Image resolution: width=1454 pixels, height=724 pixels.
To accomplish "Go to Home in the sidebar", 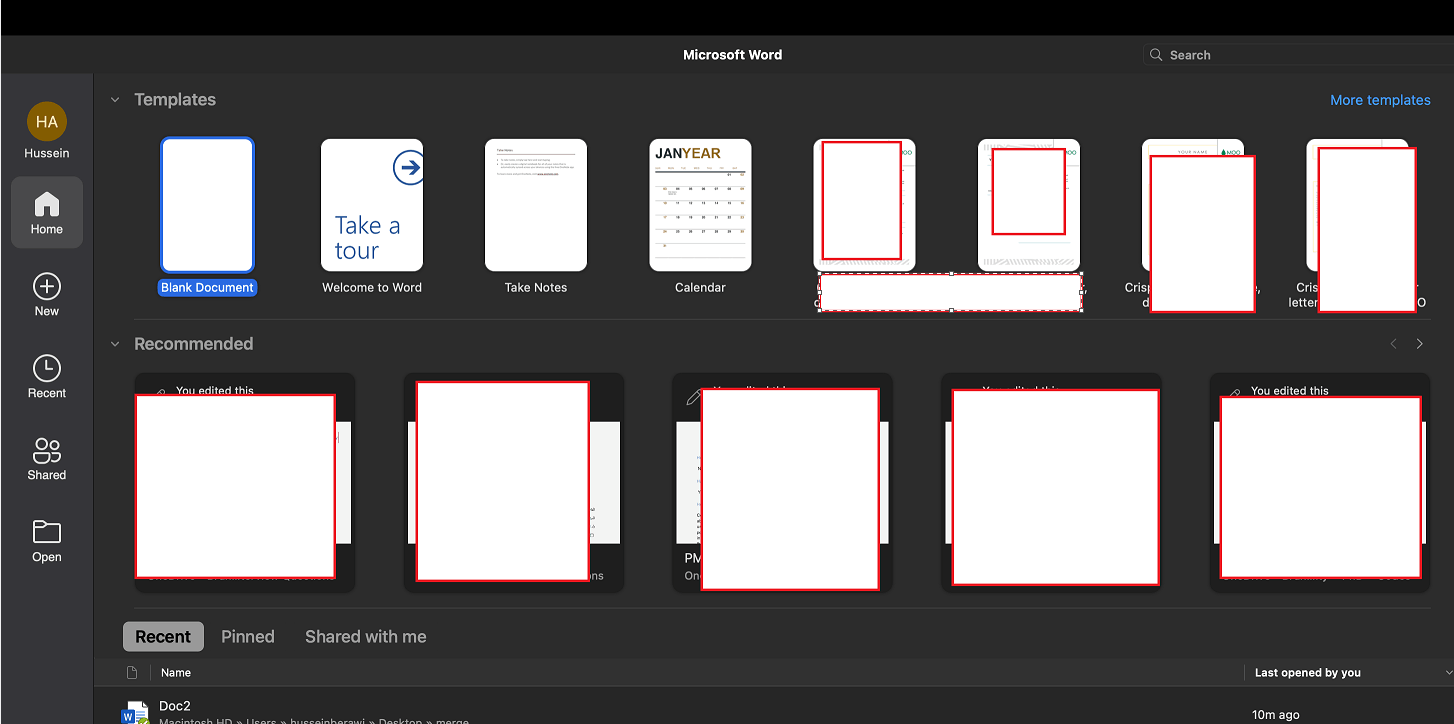I will pos(47,213).
